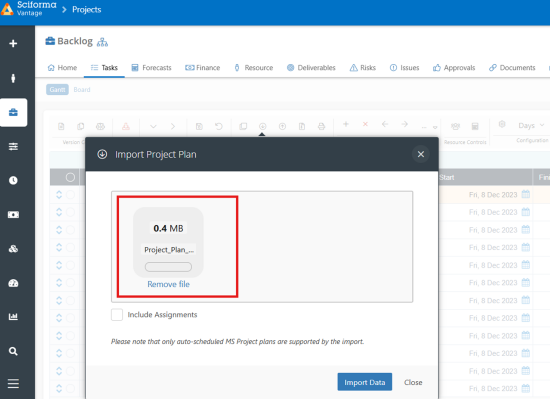Click the import download toolbar icon

(262, 126)
